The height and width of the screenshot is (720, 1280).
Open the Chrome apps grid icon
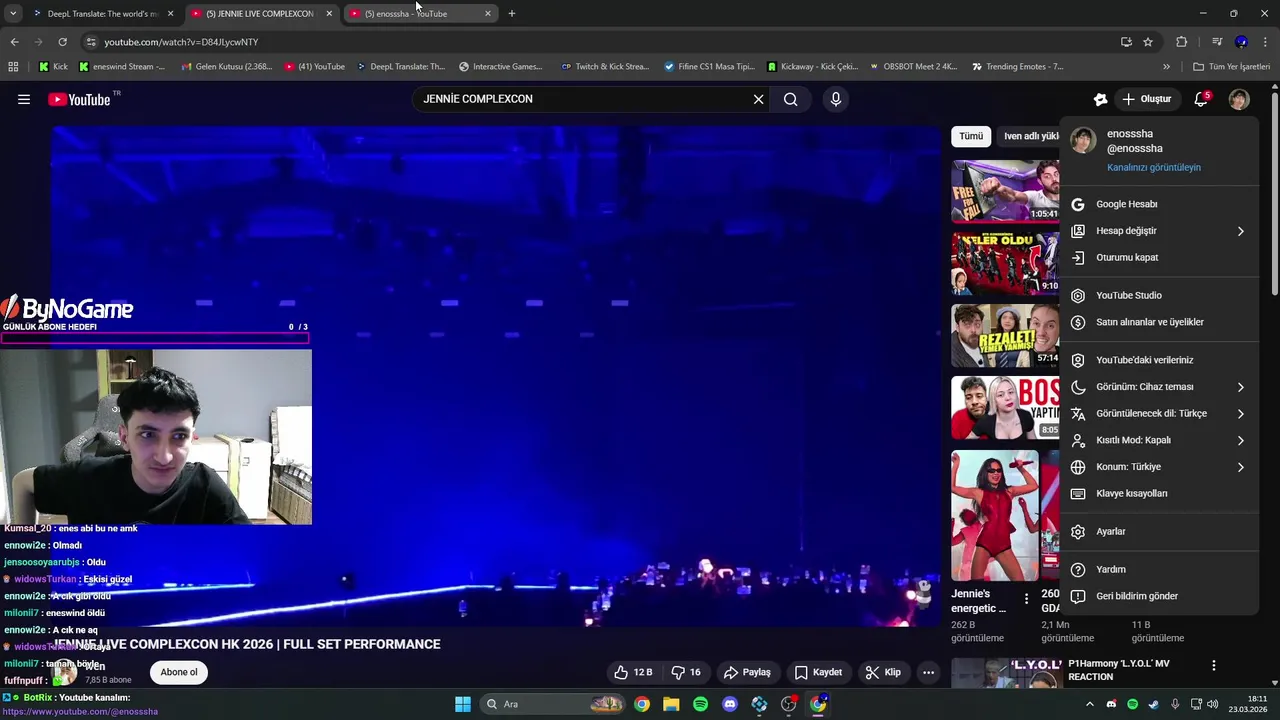coord(13,67)
